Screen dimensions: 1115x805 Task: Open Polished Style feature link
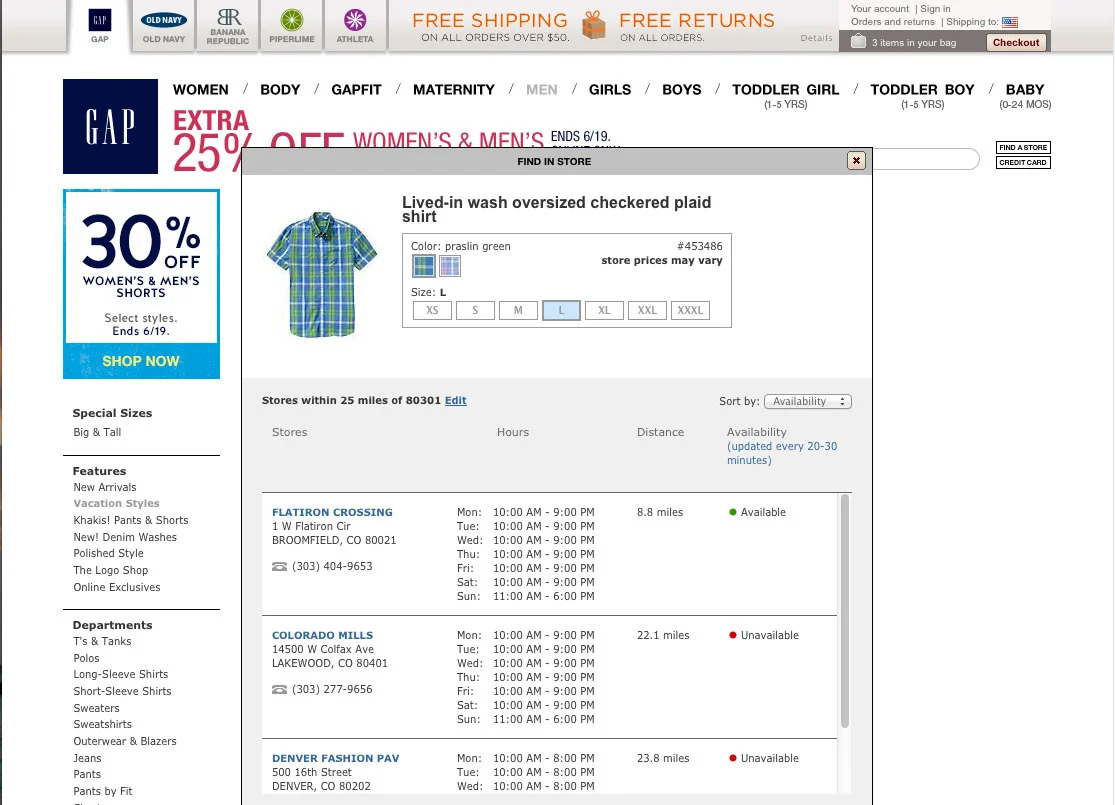point(108,553)
